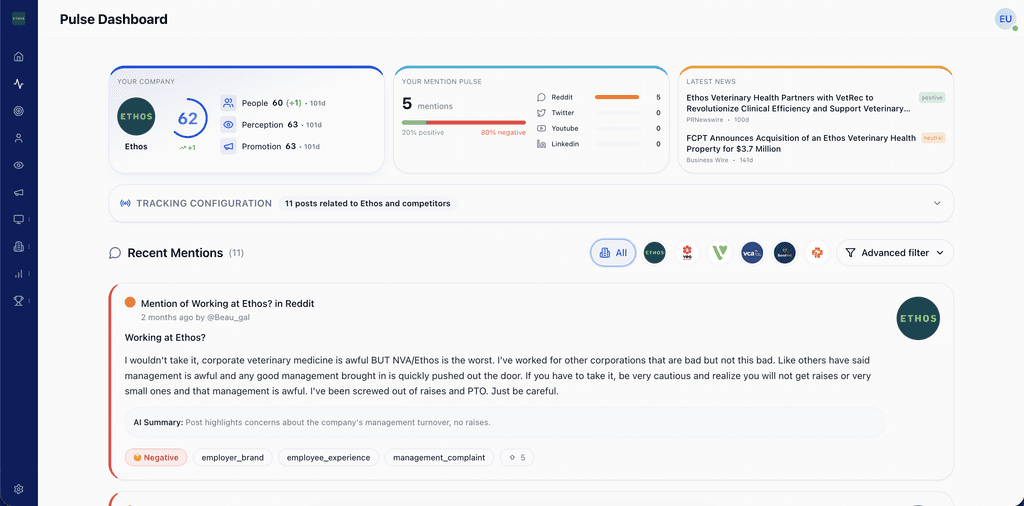This screenshot has height=506, width=1024.
Task: Click the management_complaint tag
Action: pyautogui.click(x=439, y=458)
